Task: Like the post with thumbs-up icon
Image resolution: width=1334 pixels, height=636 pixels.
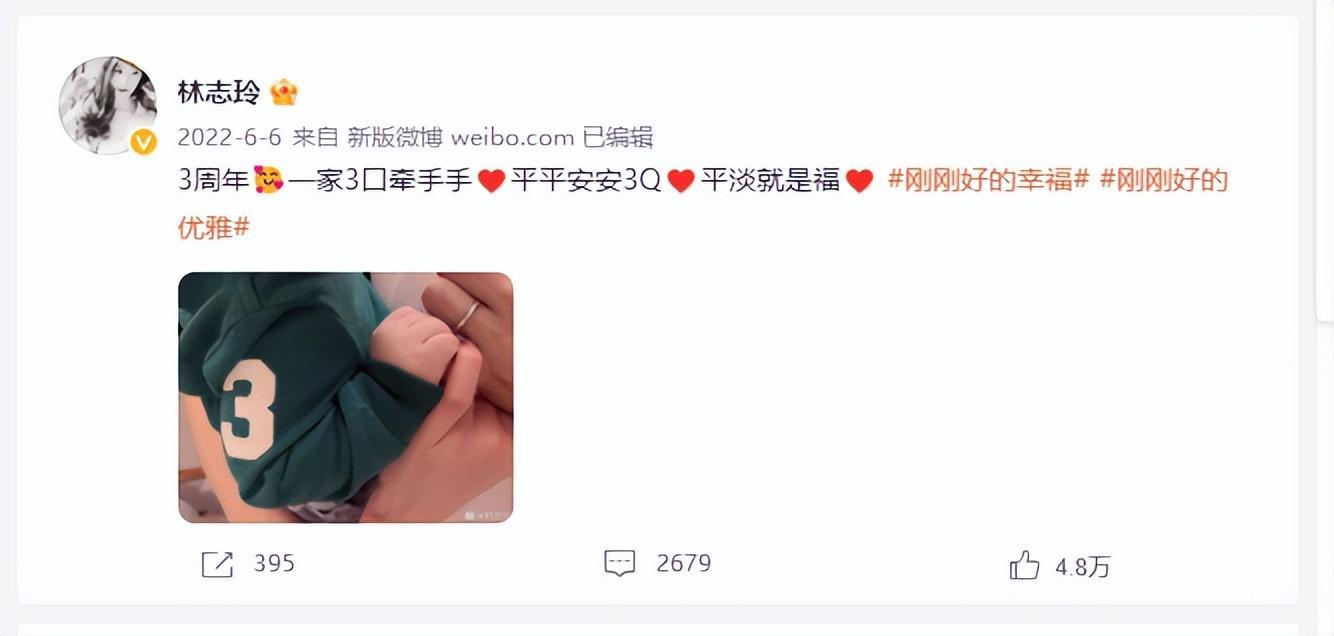Action: (x=1024, y=566)
